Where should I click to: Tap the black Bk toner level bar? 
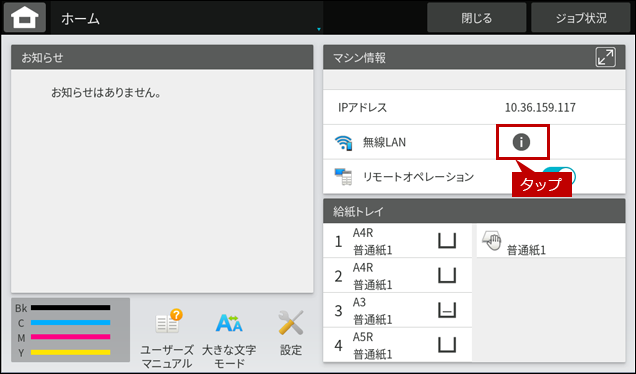pos(71,308)
